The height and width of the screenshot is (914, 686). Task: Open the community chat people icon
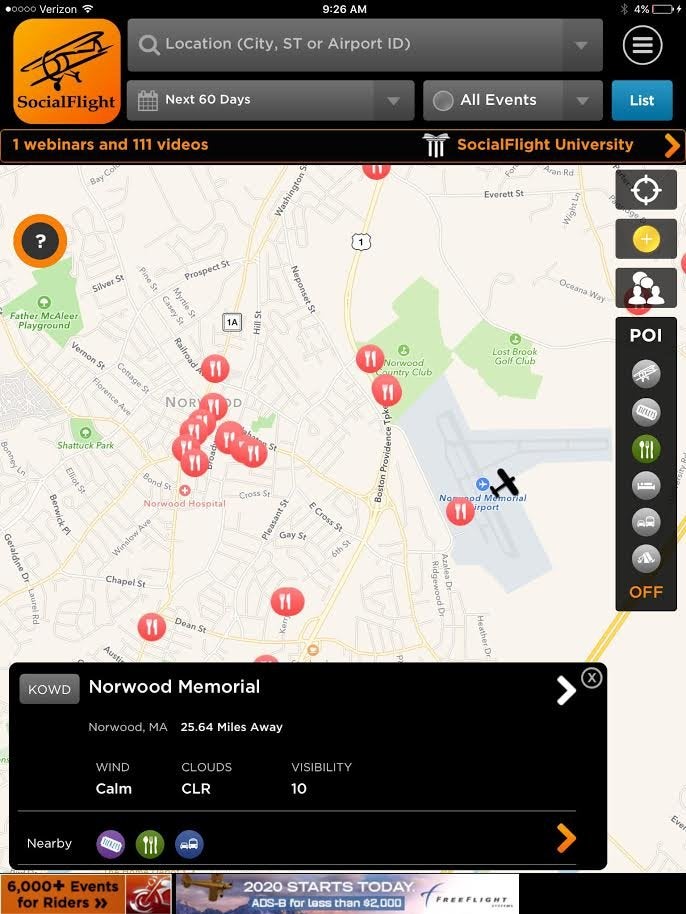pos(646,288)
